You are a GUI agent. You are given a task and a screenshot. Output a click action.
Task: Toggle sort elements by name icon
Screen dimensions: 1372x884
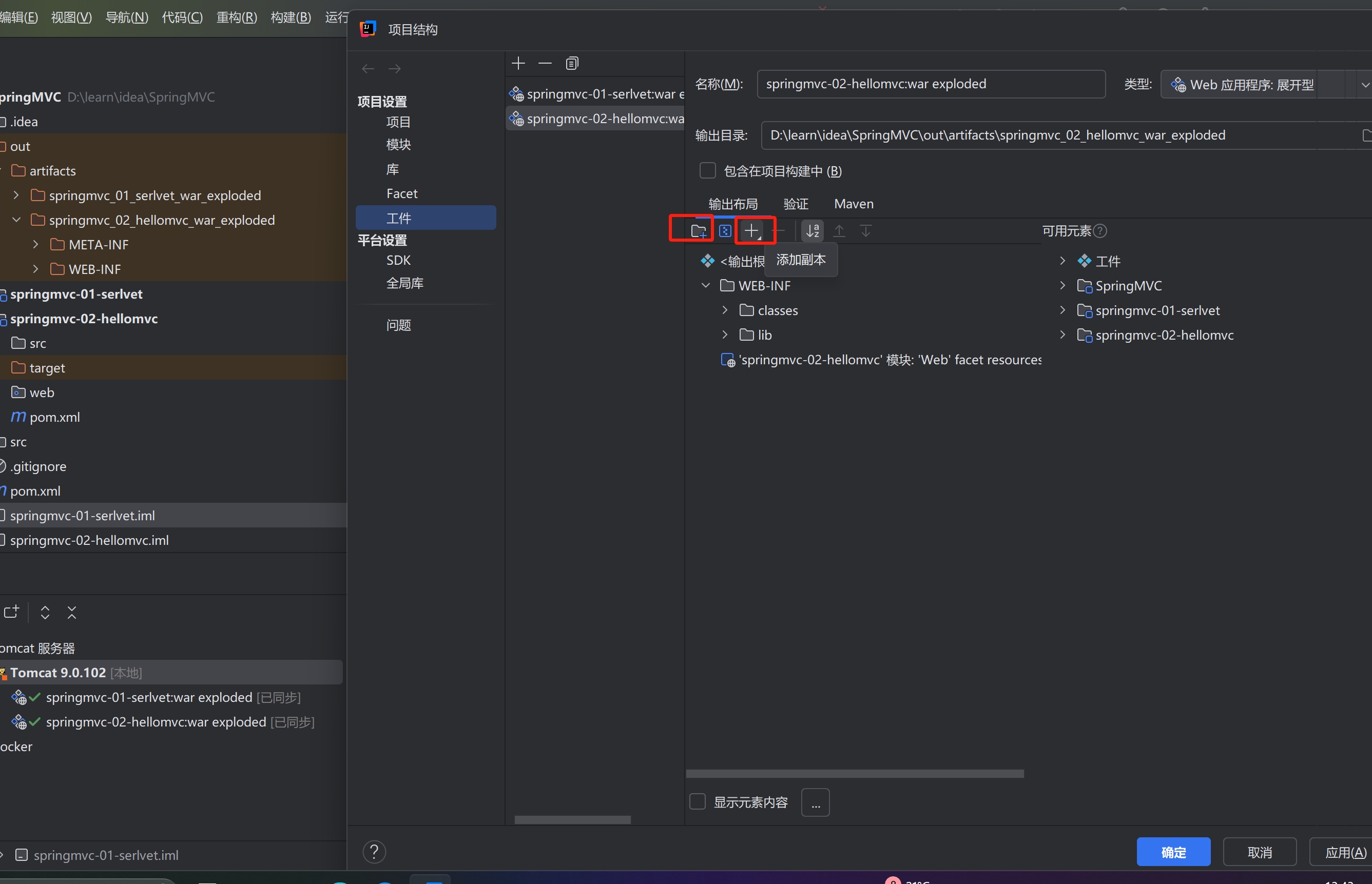[x=812, y=231]
